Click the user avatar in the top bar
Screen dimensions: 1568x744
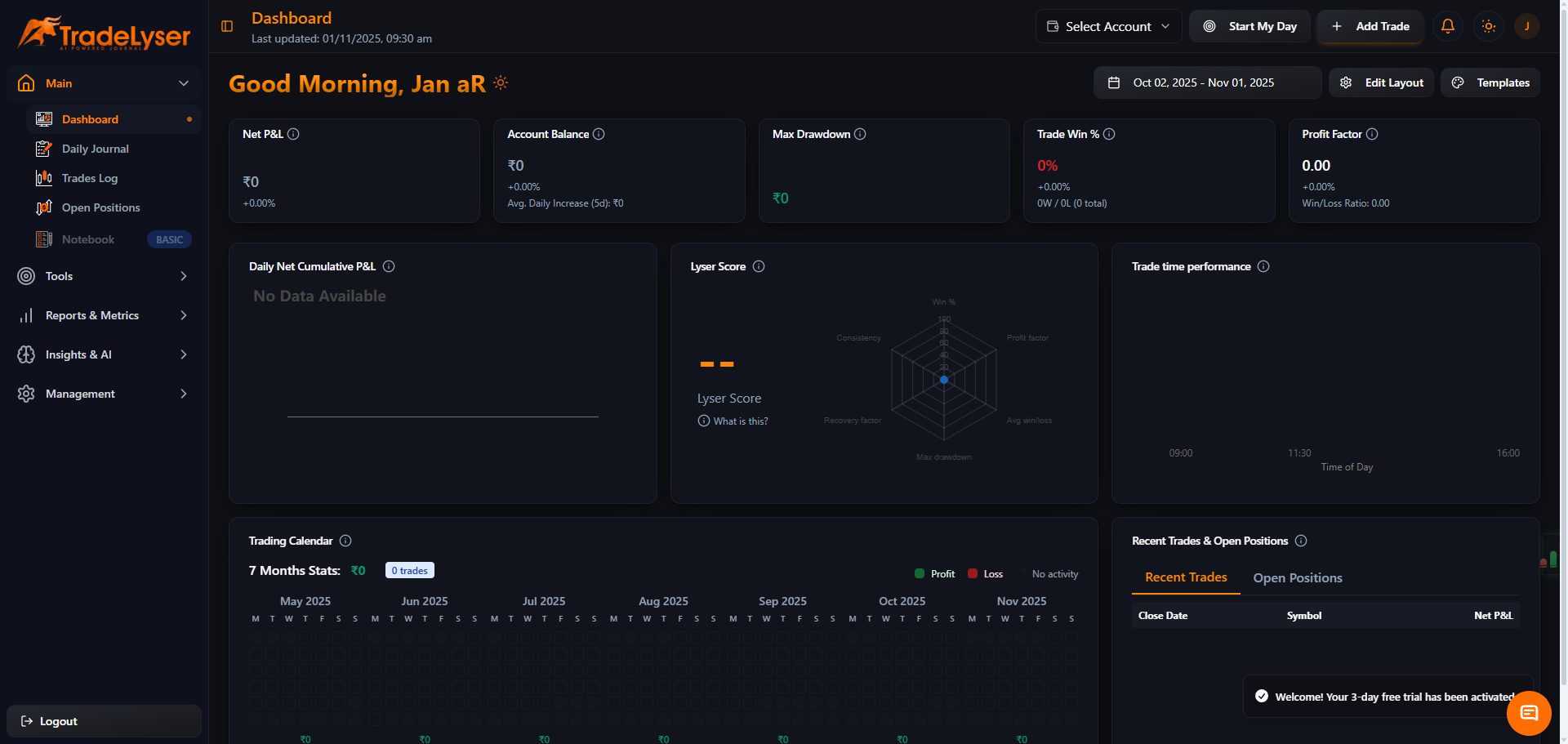1527,26
